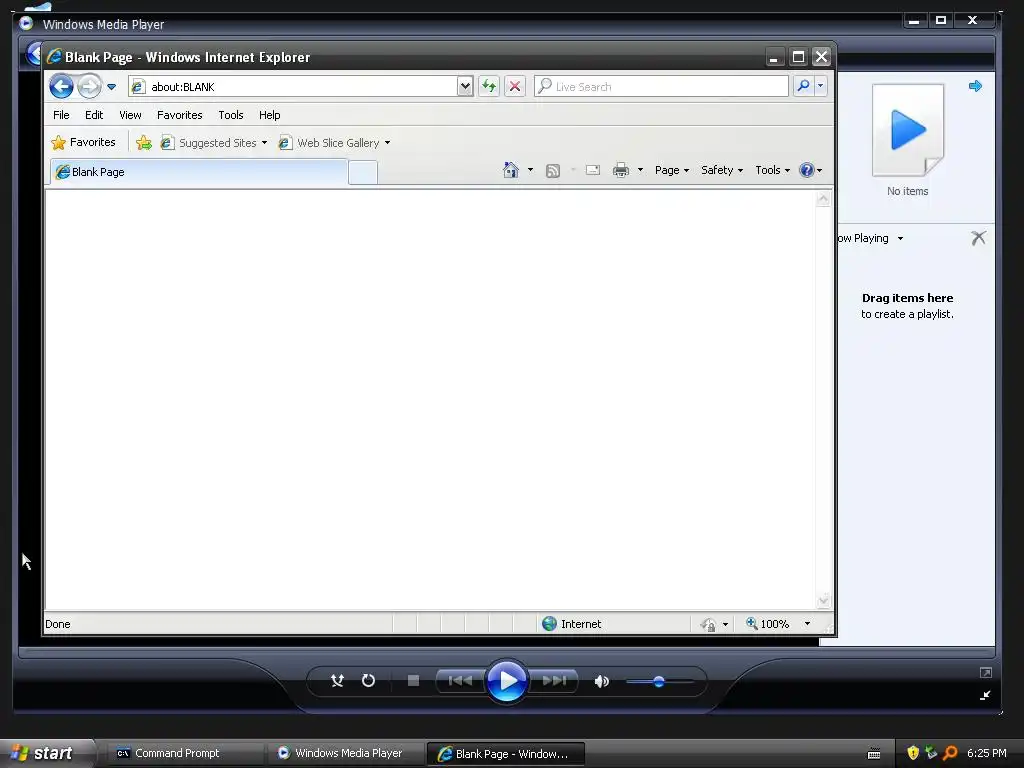Refresh the page with the green arrows

tap(488, 86)
